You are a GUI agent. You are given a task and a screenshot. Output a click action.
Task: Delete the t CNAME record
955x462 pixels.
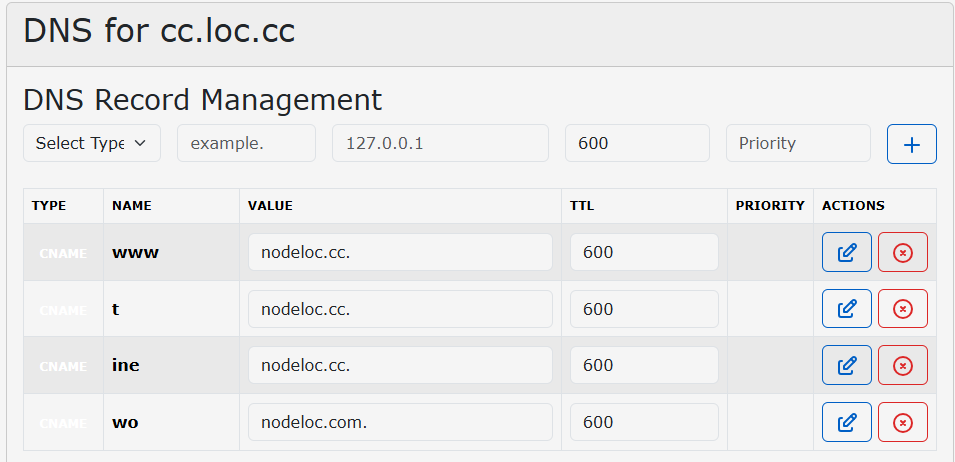pyautogui.click(x=902, y=309)
